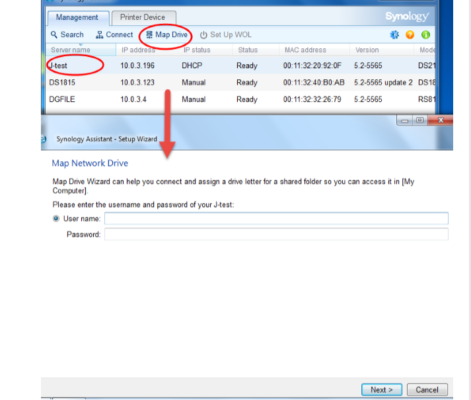The height and width of the screenshot is (400, 471).
Task: Click the Connect network icon
Action: tap(99, 35)
